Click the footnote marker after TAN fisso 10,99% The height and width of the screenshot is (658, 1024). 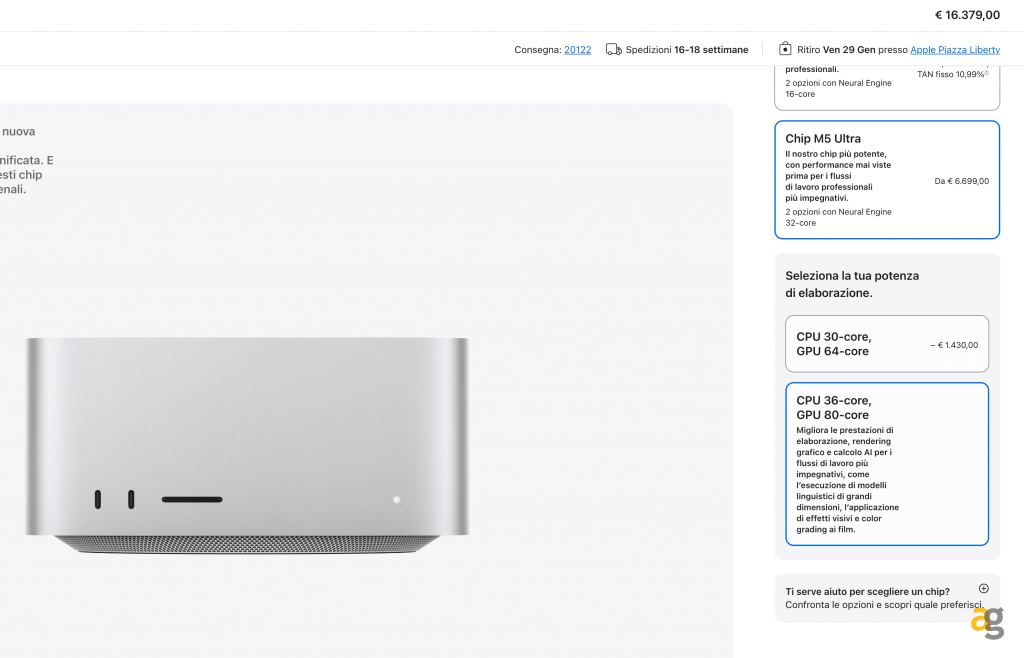[987, 72]
